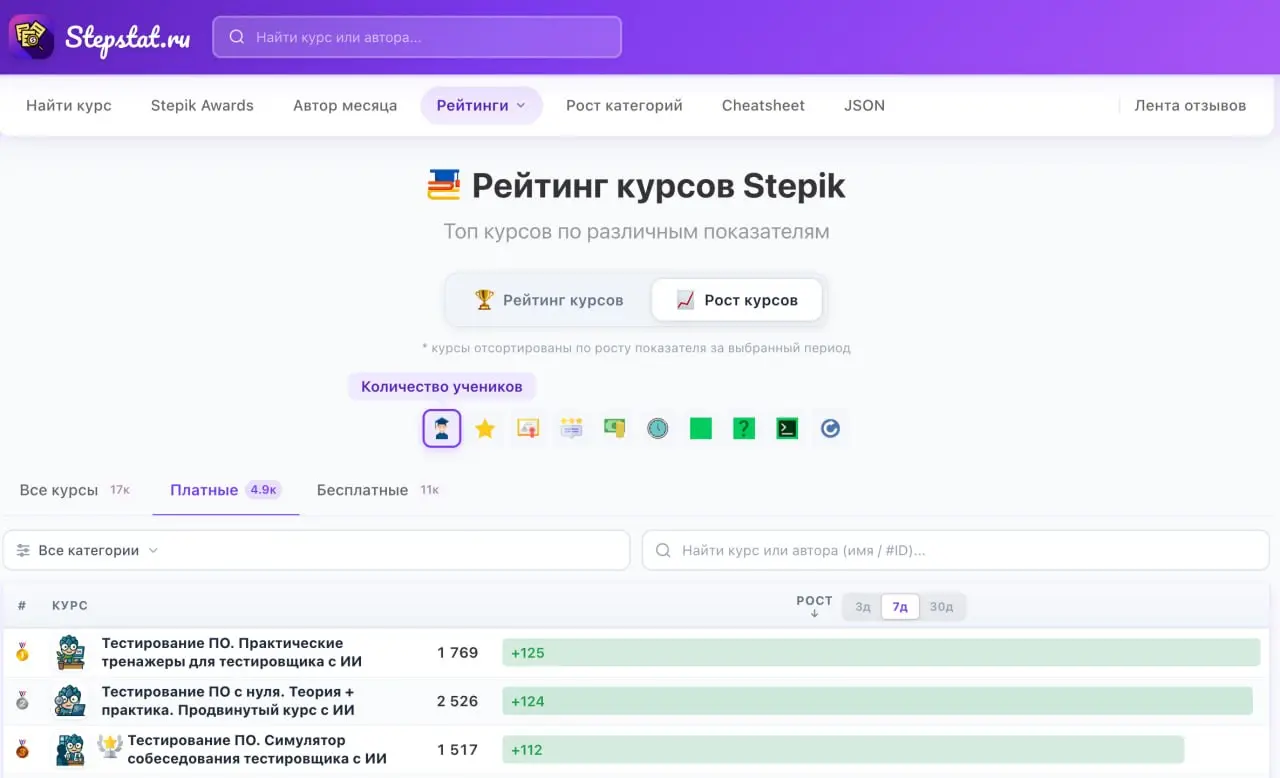Image resolution: width=1280 pixels, height=778 pixels.
Task: Select the plain green square metric icon
Action: (x=700, y=428)
